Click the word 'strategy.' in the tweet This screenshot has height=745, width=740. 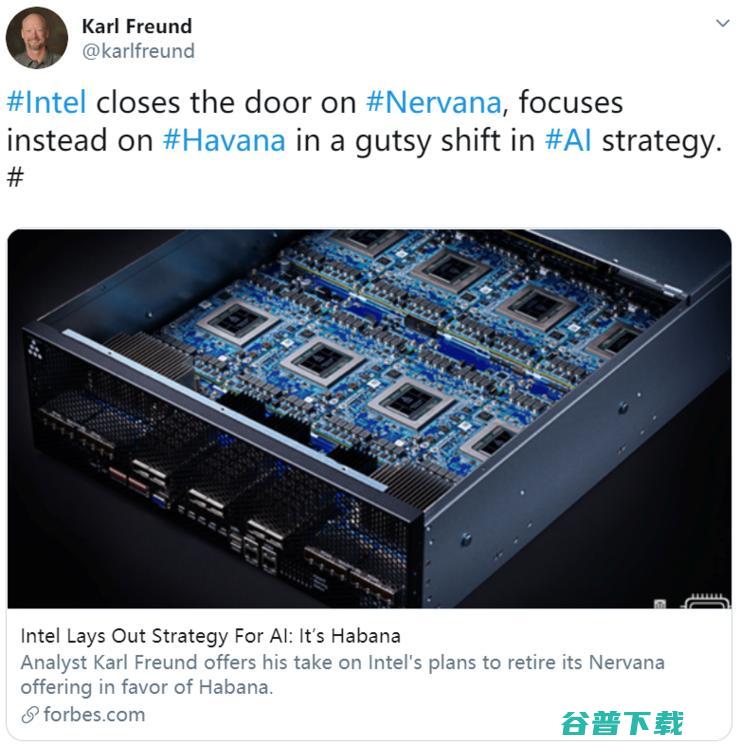click(662, 141)
